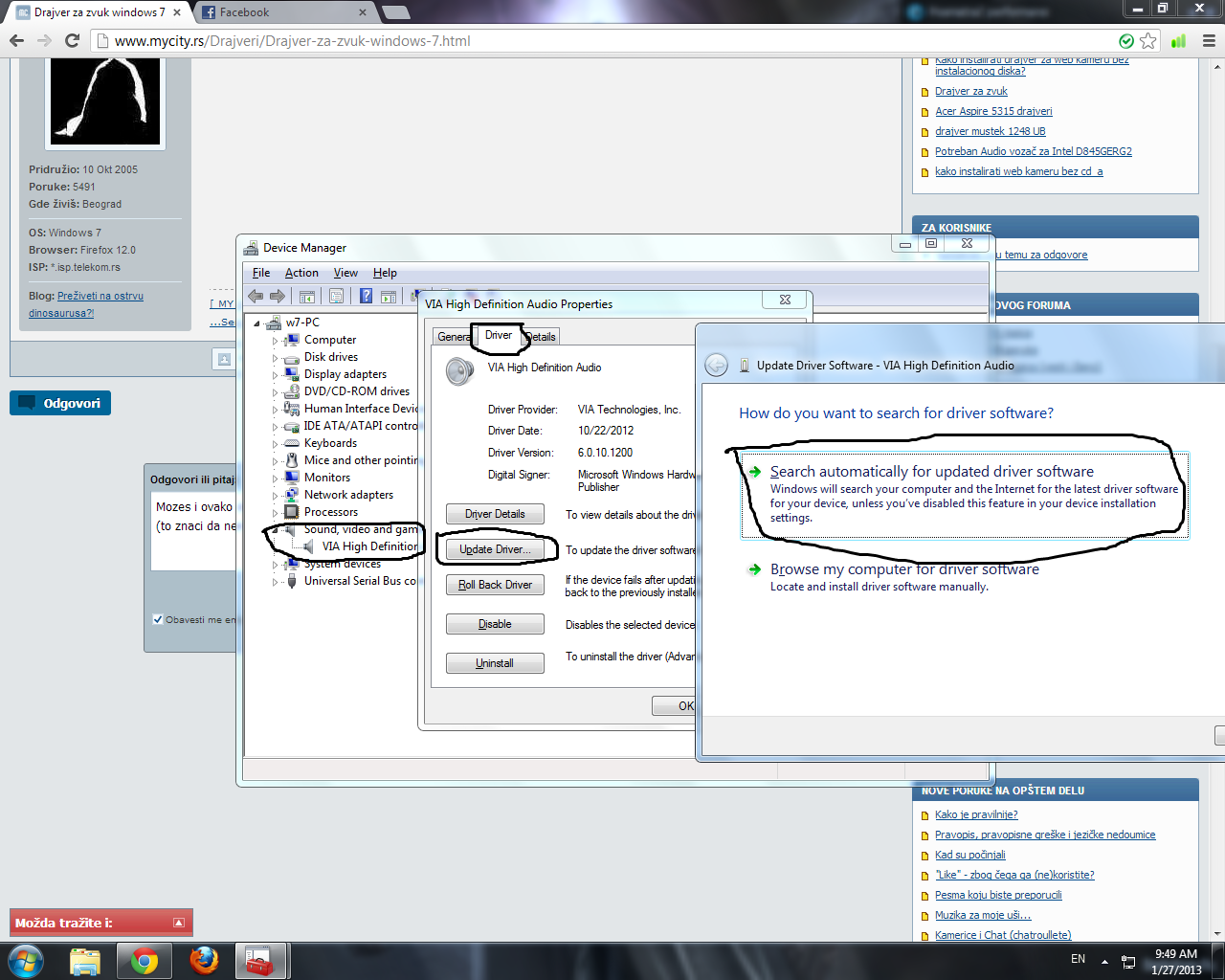This screenshot has height=980, width=1225.
Task: Show hidden system tray icons
Action: (1104, 961)
